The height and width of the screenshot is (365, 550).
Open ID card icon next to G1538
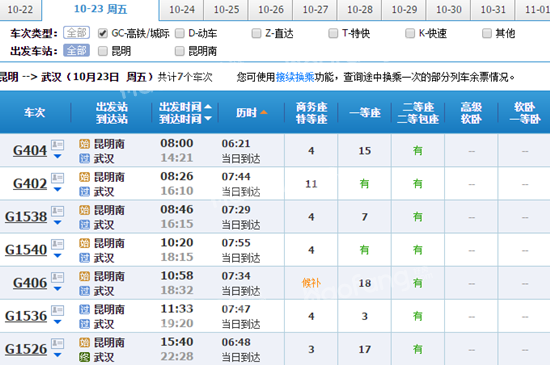tap(58, 211)
